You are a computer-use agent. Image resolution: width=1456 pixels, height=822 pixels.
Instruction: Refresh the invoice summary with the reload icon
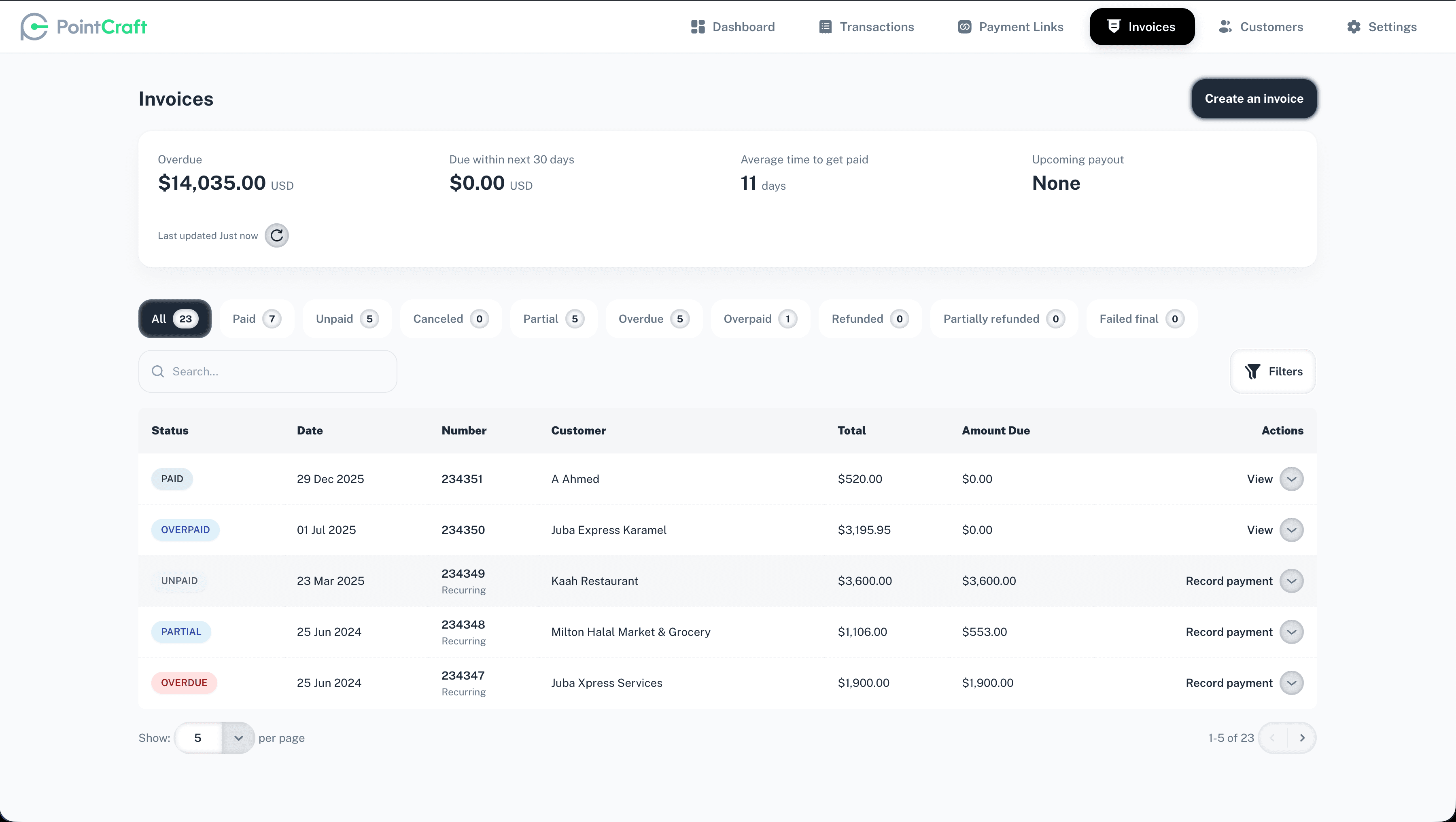point(276,235)
